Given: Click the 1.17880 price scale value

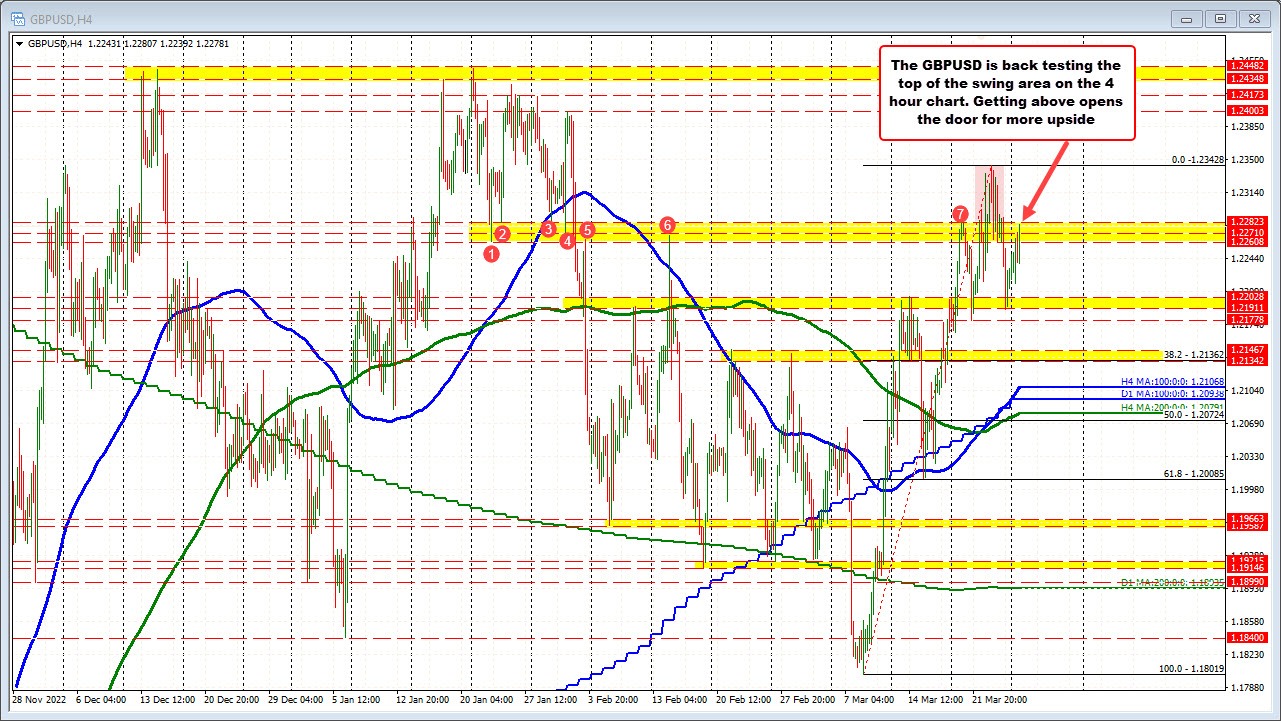Looking at the screenshot, I should [1247, 686].
